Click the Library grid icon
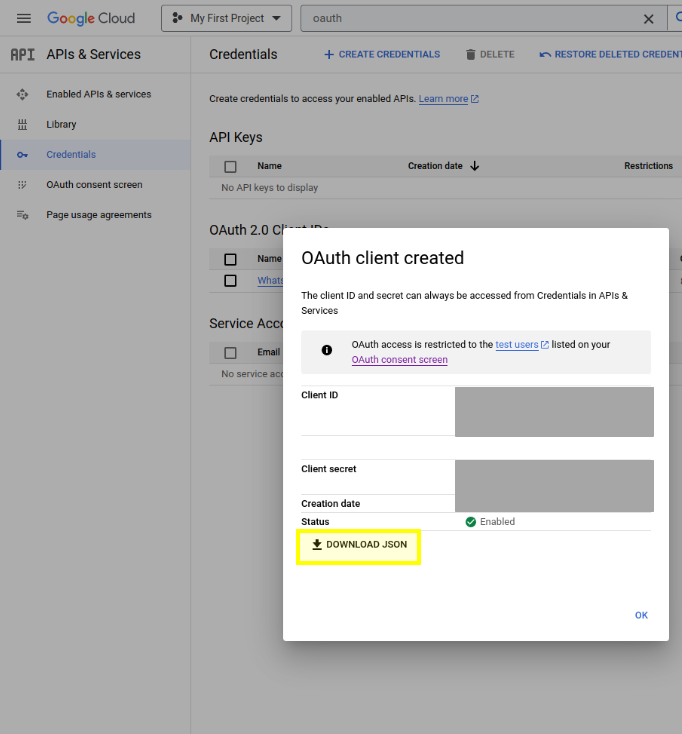 pos(22,125)
